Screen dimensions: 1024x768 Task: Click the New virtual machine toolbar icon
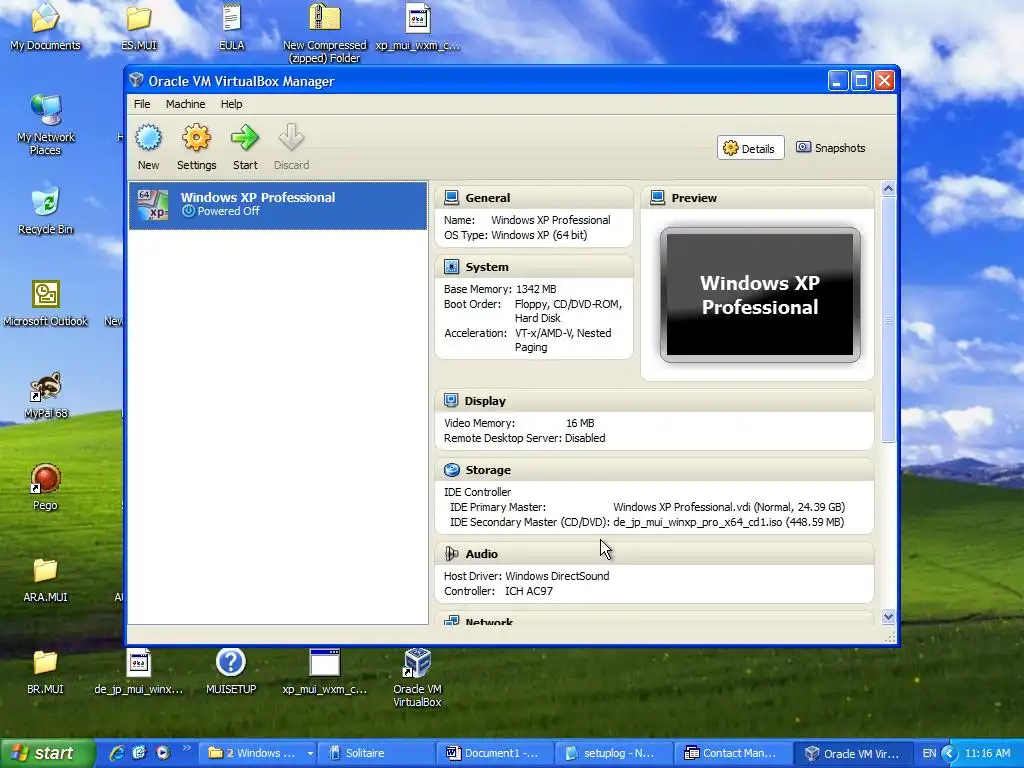click(148, 138)
